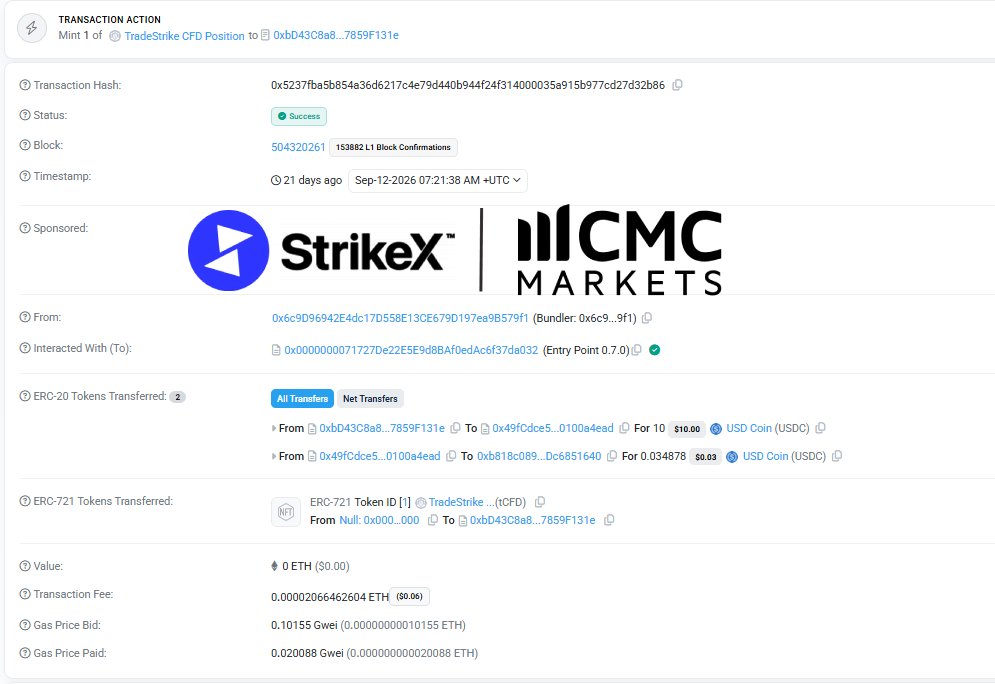Click the ($0.06) transaction fee badge
This screenshot has width=995, height=684.
tap(409, 596)
